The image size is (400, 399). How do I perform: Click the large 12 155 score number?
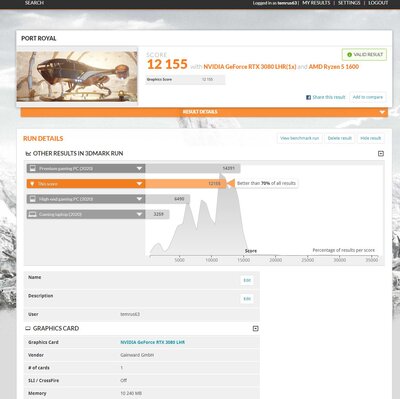[x=167, y=64]
